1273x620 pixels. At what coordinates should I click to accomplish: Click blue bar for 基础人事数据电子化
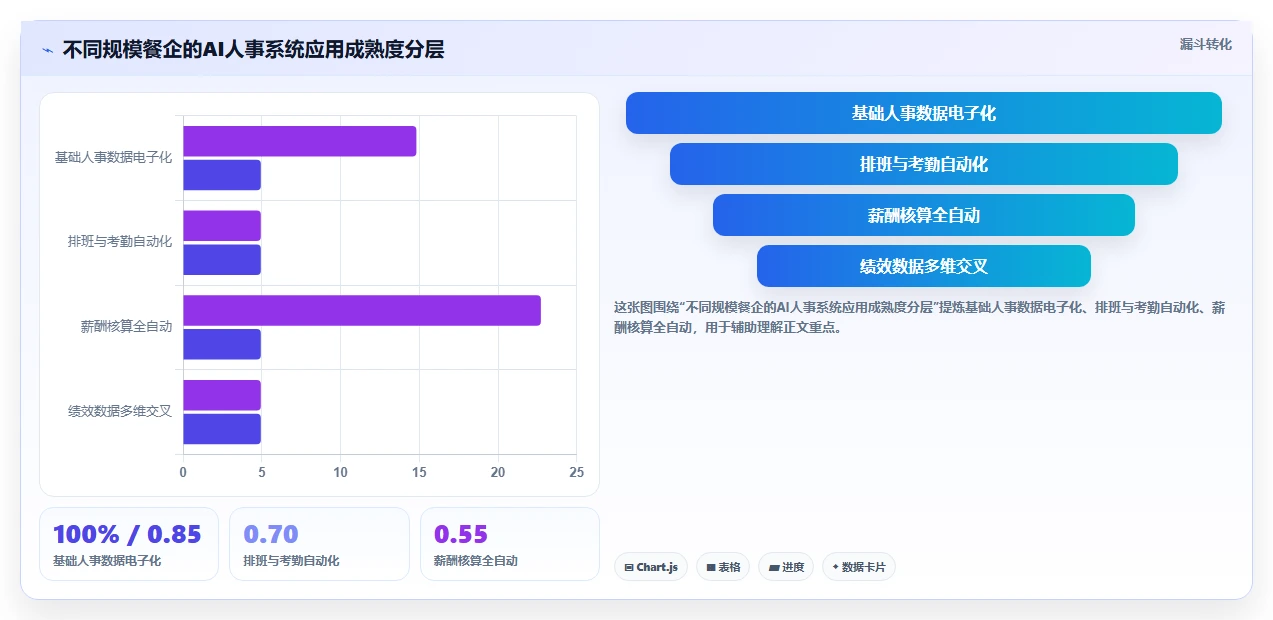click(x=222, y=175)
